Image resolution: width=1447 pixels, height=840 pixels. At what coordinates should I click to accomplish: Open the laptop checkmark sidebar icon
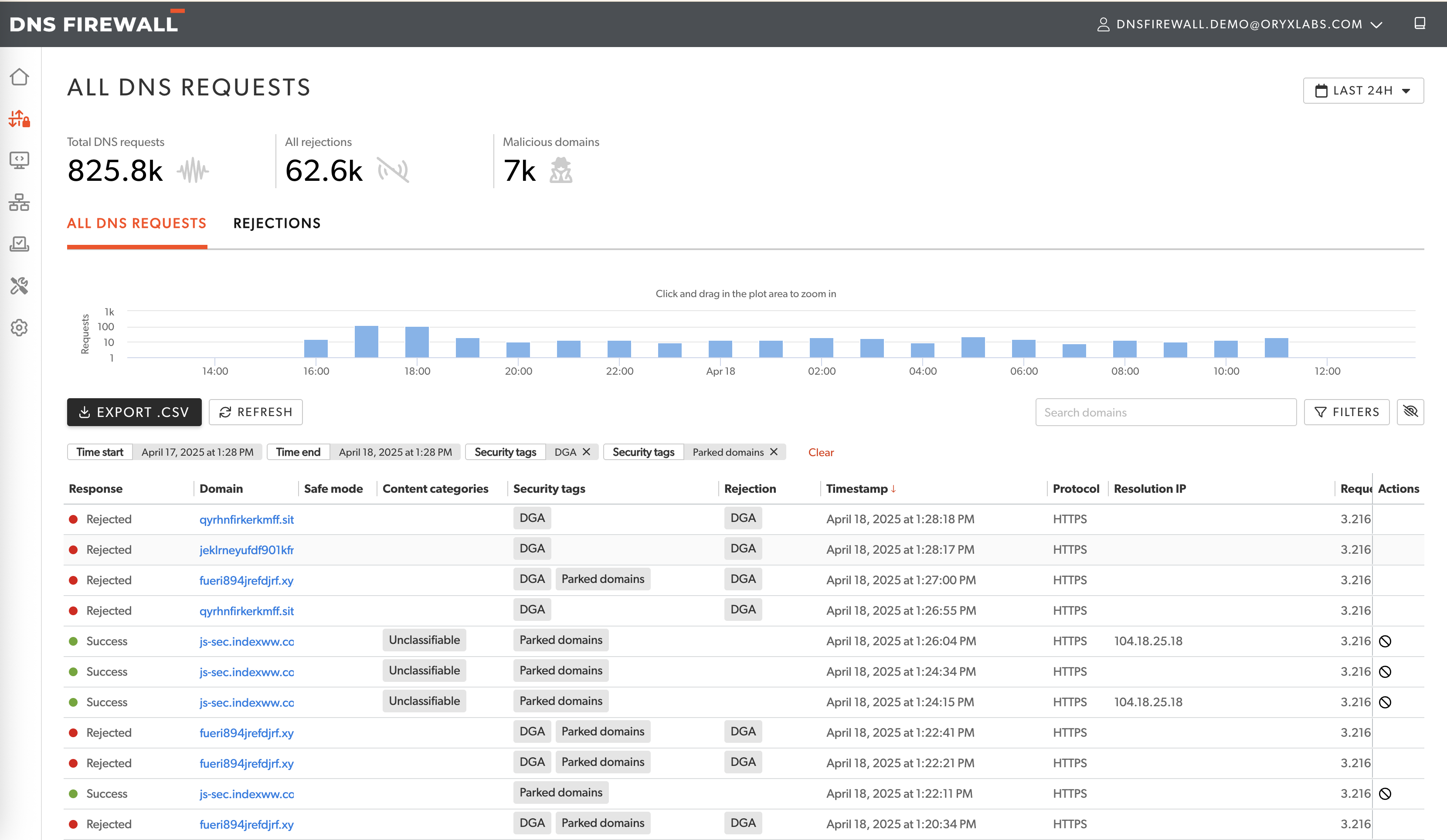pyautogui.click(x=19, y=244)
